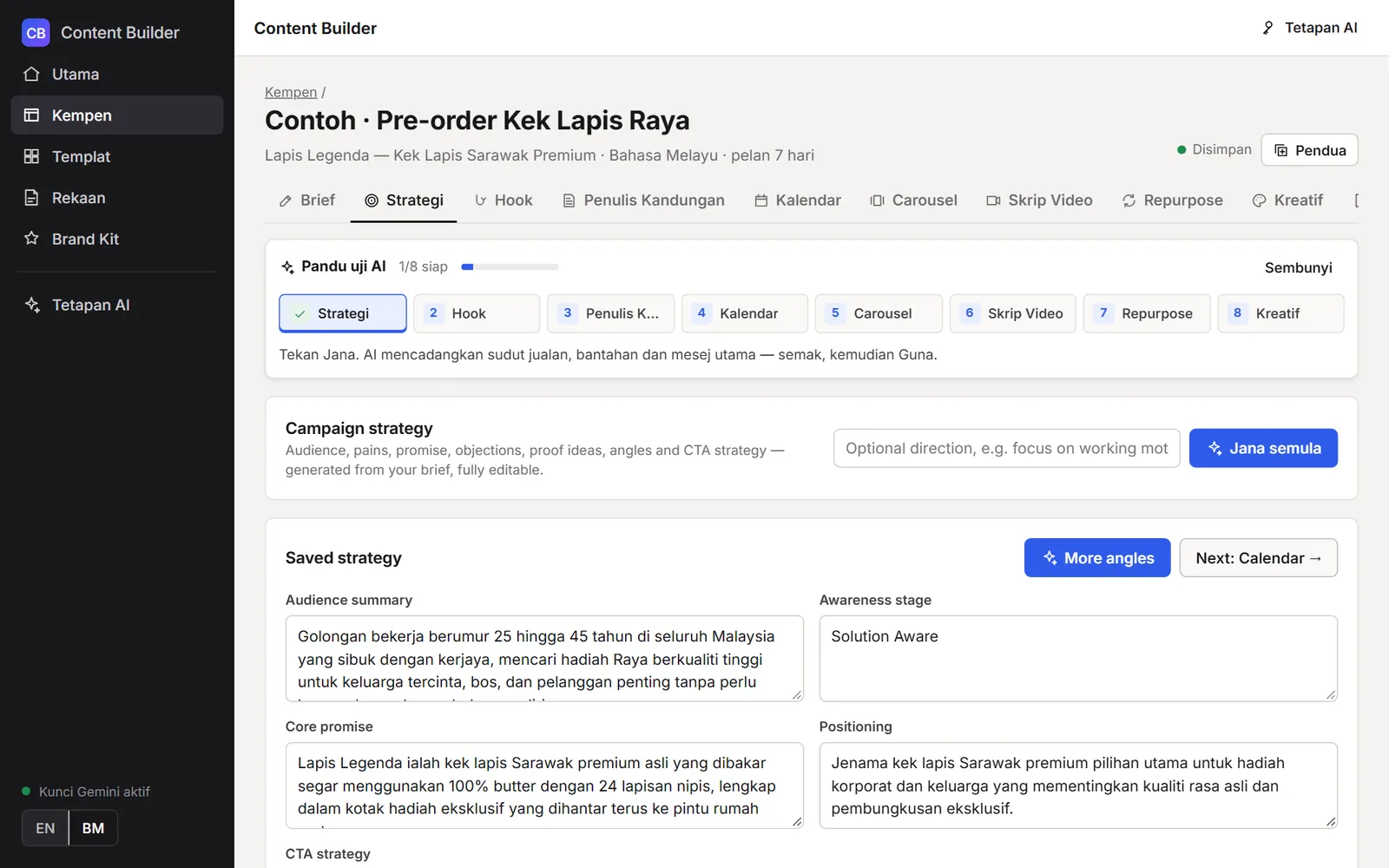The width and height of the screenshot is (1389, 868).
Task: Open Tetapan AI in the sidebar
Action: pyautogui.click(x=117, y=305)
